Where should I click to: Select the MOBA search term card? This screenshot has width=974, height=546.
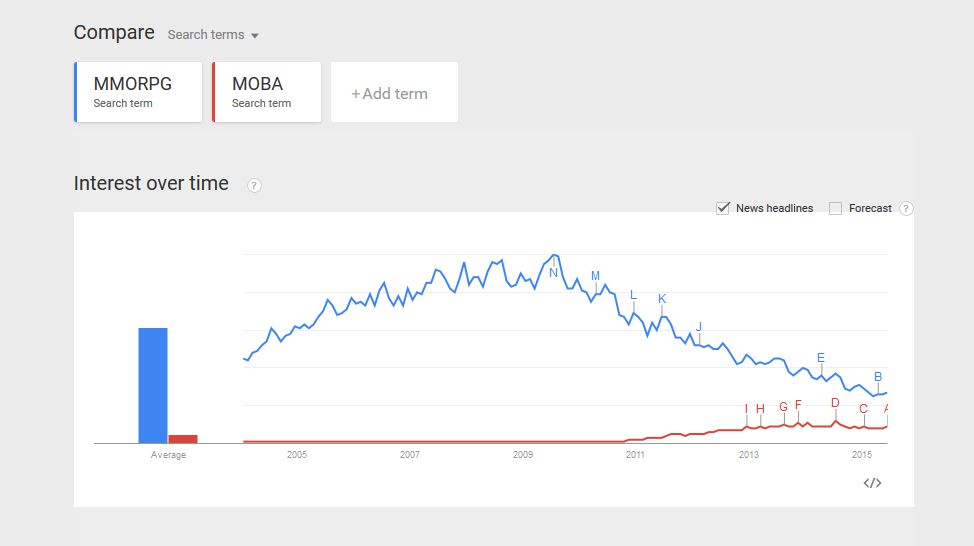tap(267, 92)
